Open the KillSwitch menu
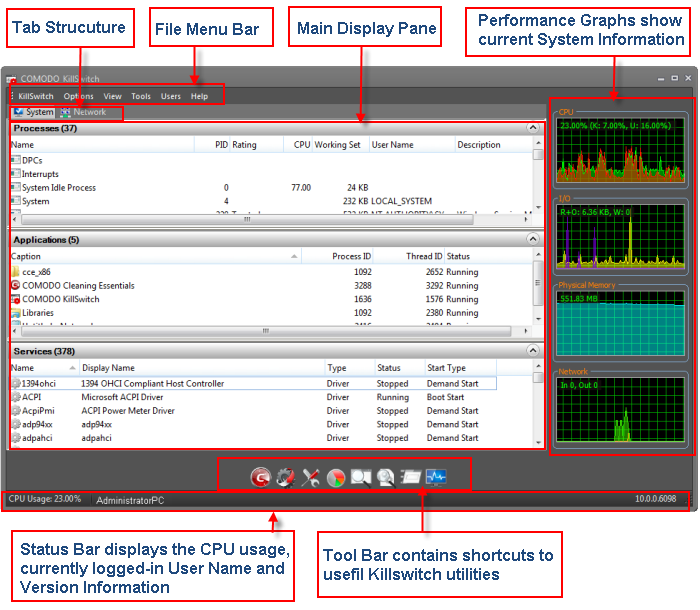This screenshot has height=610, width=700. [36, 96]
